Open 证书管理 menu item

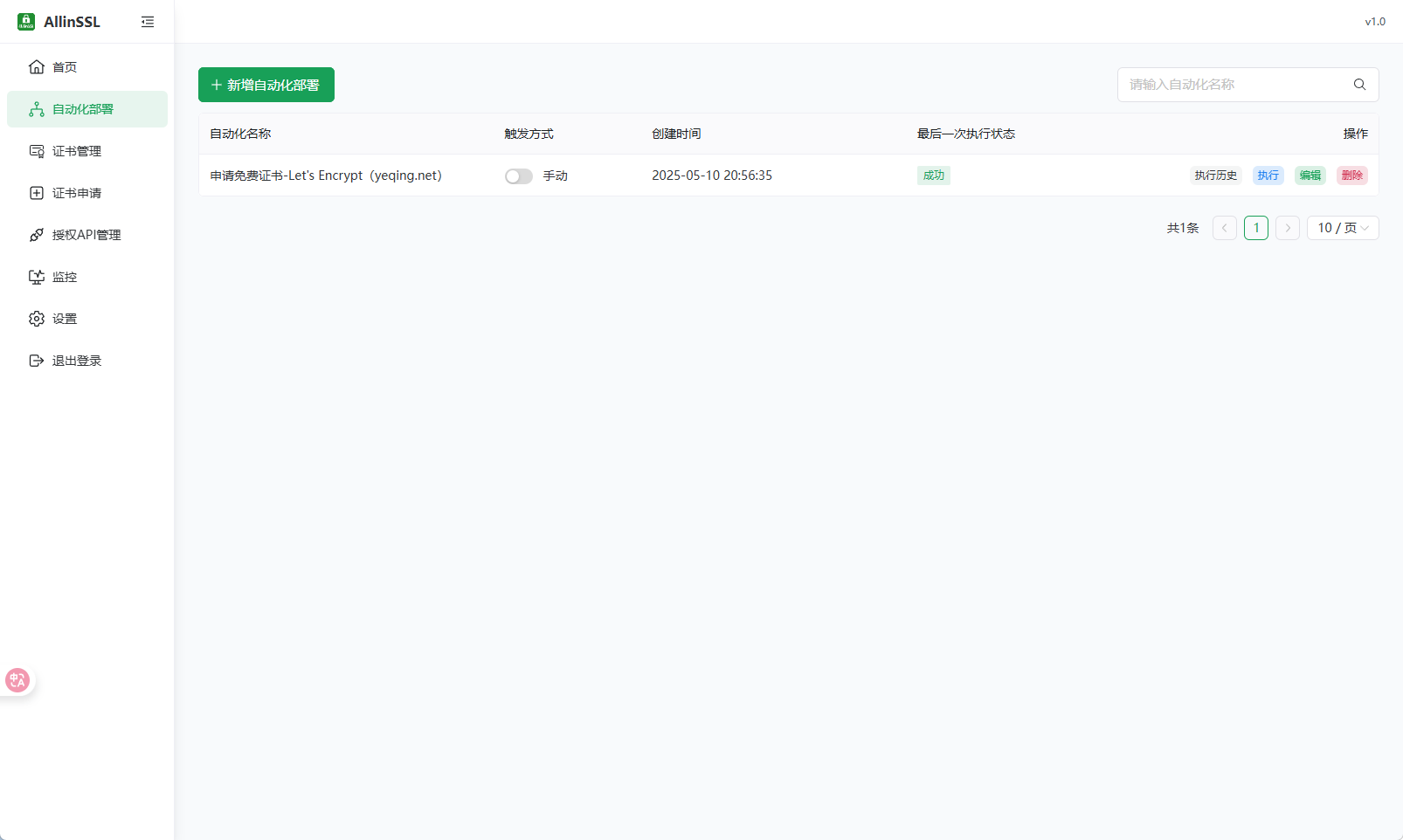(x=87, y=151)
